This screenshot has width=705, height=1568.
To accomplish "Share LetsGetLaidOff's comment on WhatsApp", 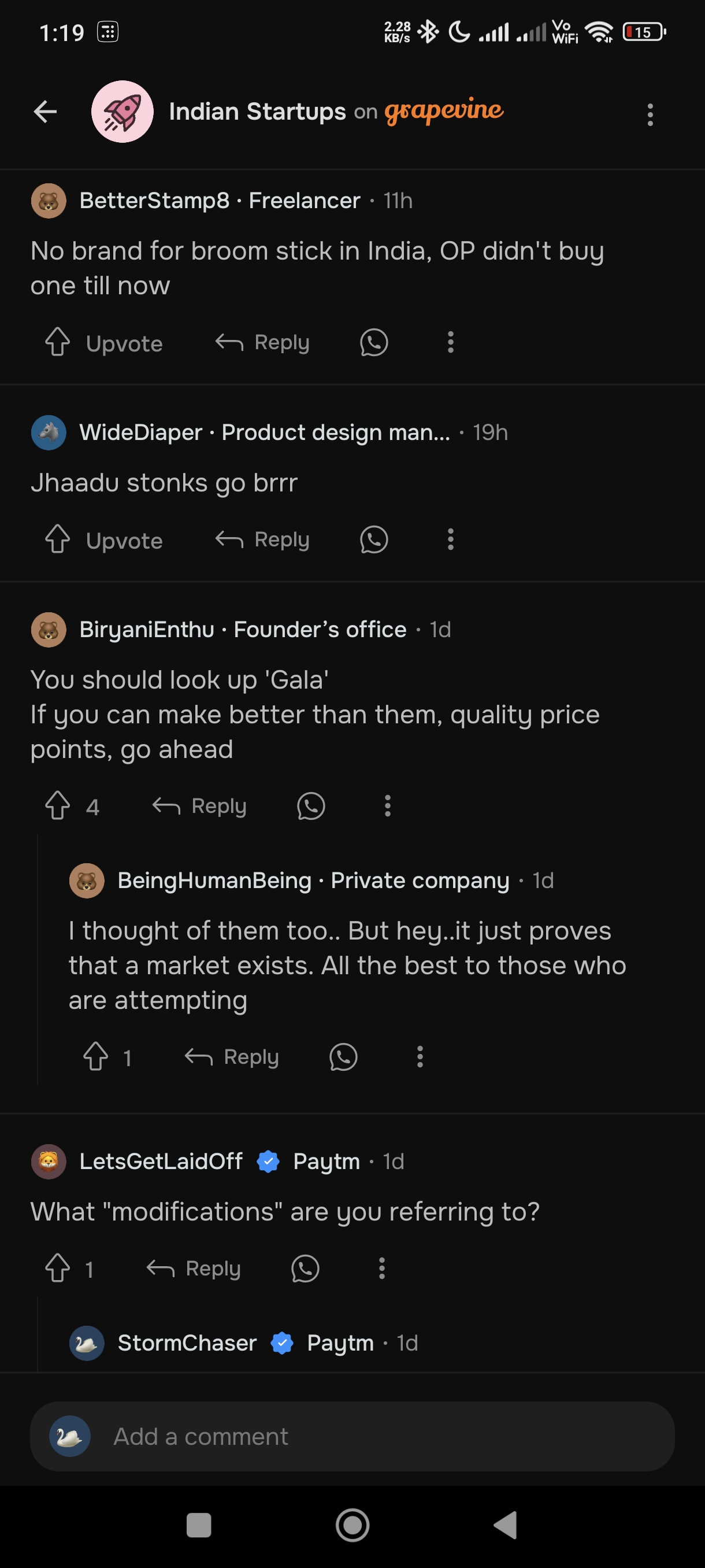I will 305,1269.
